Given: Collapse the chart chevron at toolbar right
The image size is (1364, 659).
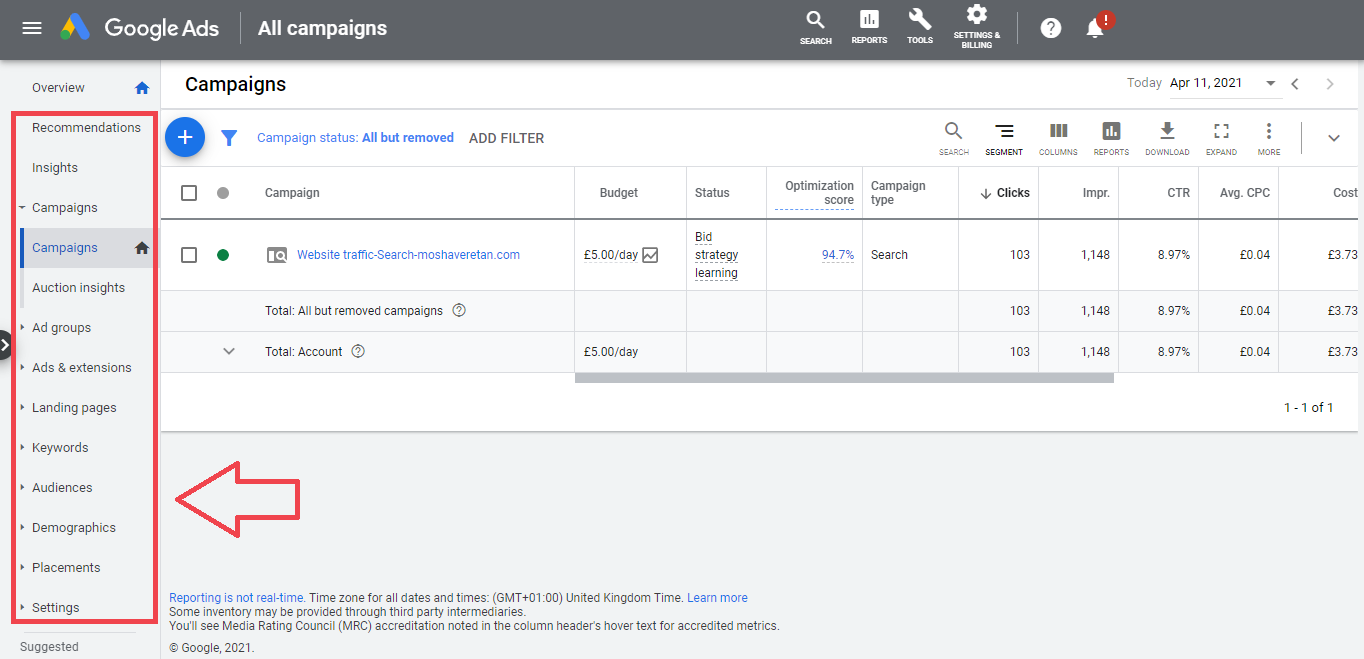Looking at the screenshot, I should (1333, 138).
